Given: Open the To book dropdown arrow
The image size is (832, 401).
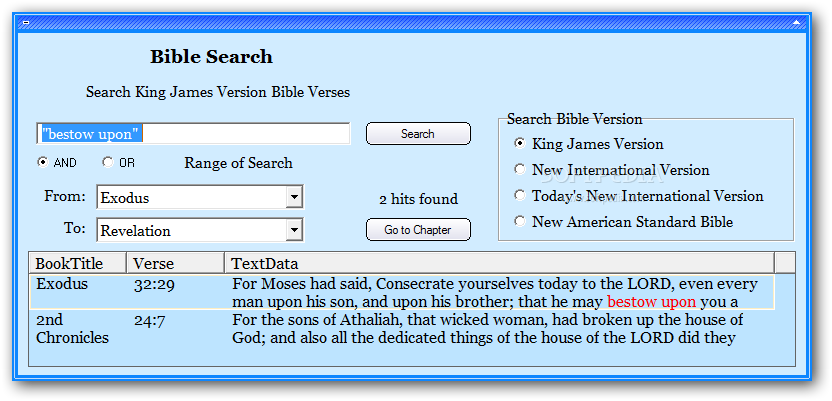Looking at the screenshot, I should [294, 230].
